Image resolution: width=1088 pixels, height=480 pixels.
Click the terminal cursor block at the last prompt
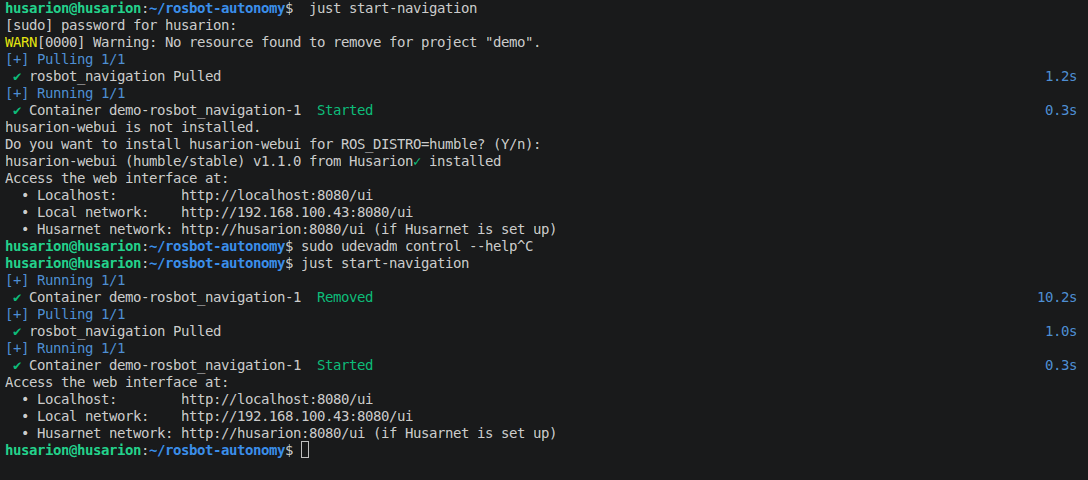click(305, 451)
